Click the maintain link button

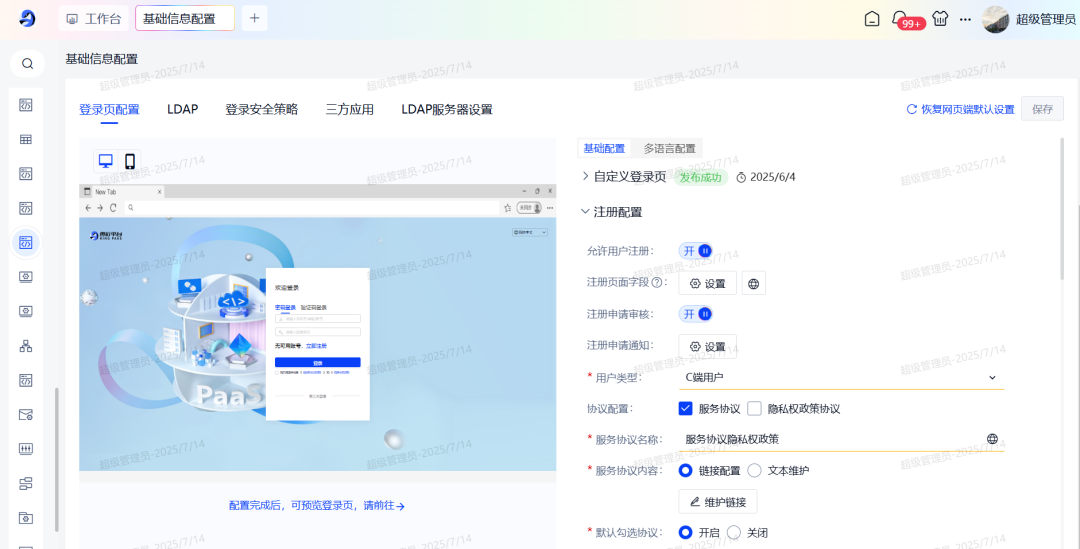(718, 502)
